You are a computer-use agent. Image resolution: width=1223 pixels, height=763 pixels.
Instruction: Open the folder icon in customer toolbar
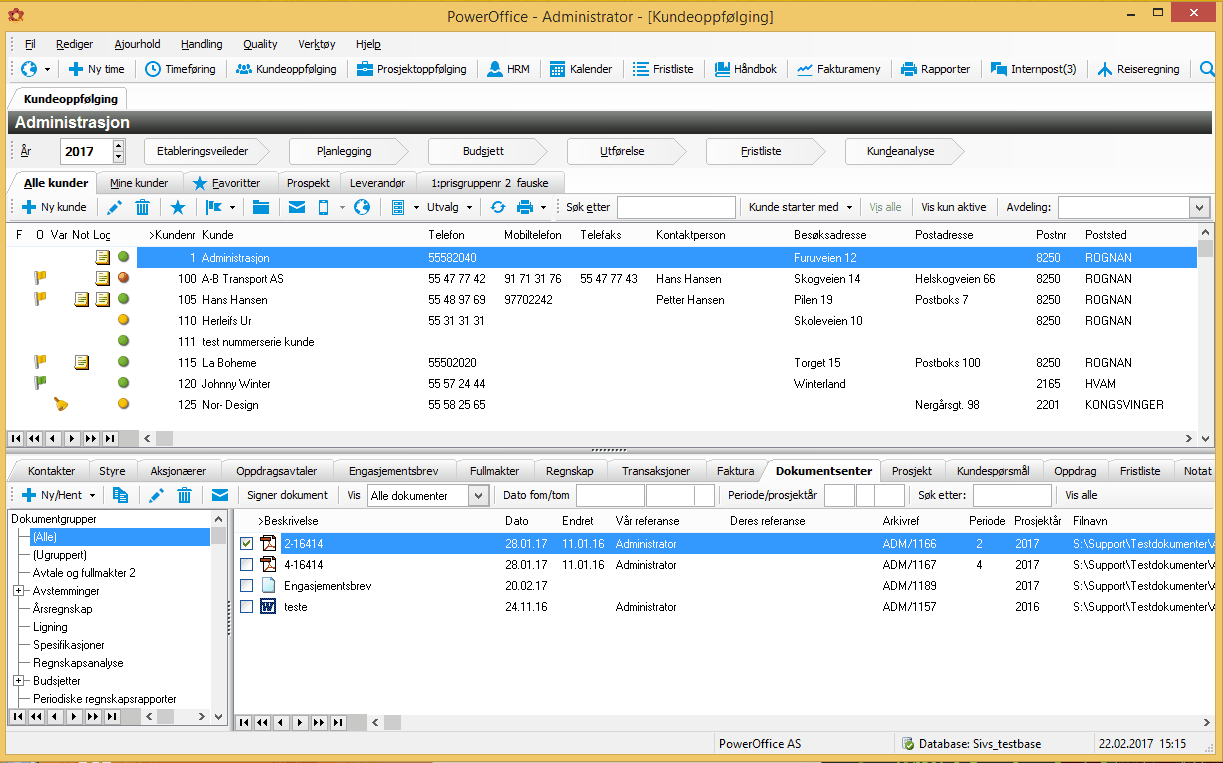[x=261, y=207]
